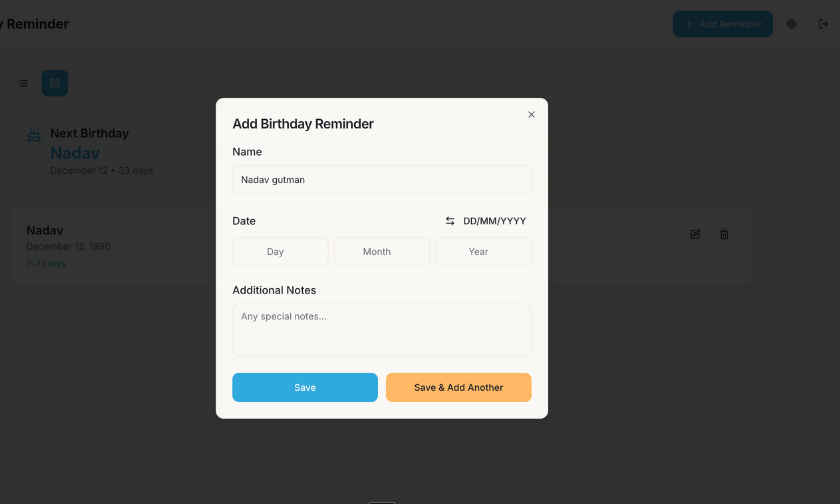
Task: Click into the Additional Notes text area
Action: 381,330
